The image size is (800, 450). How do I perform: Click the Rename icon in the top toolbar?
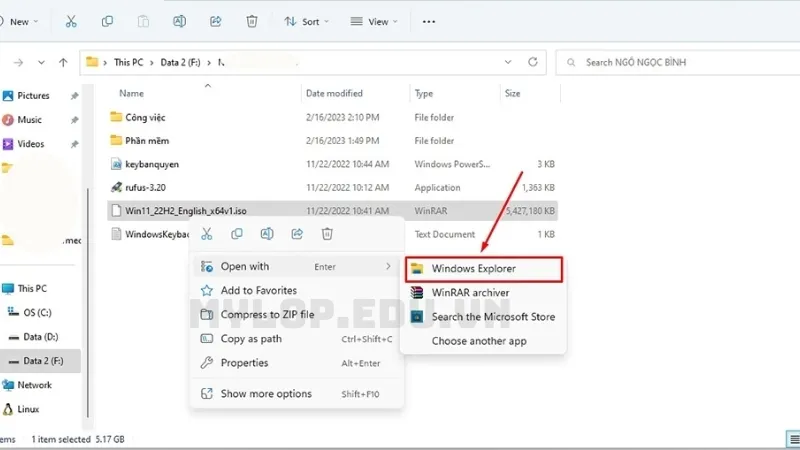pyautogui.click(x=180, y=21)
